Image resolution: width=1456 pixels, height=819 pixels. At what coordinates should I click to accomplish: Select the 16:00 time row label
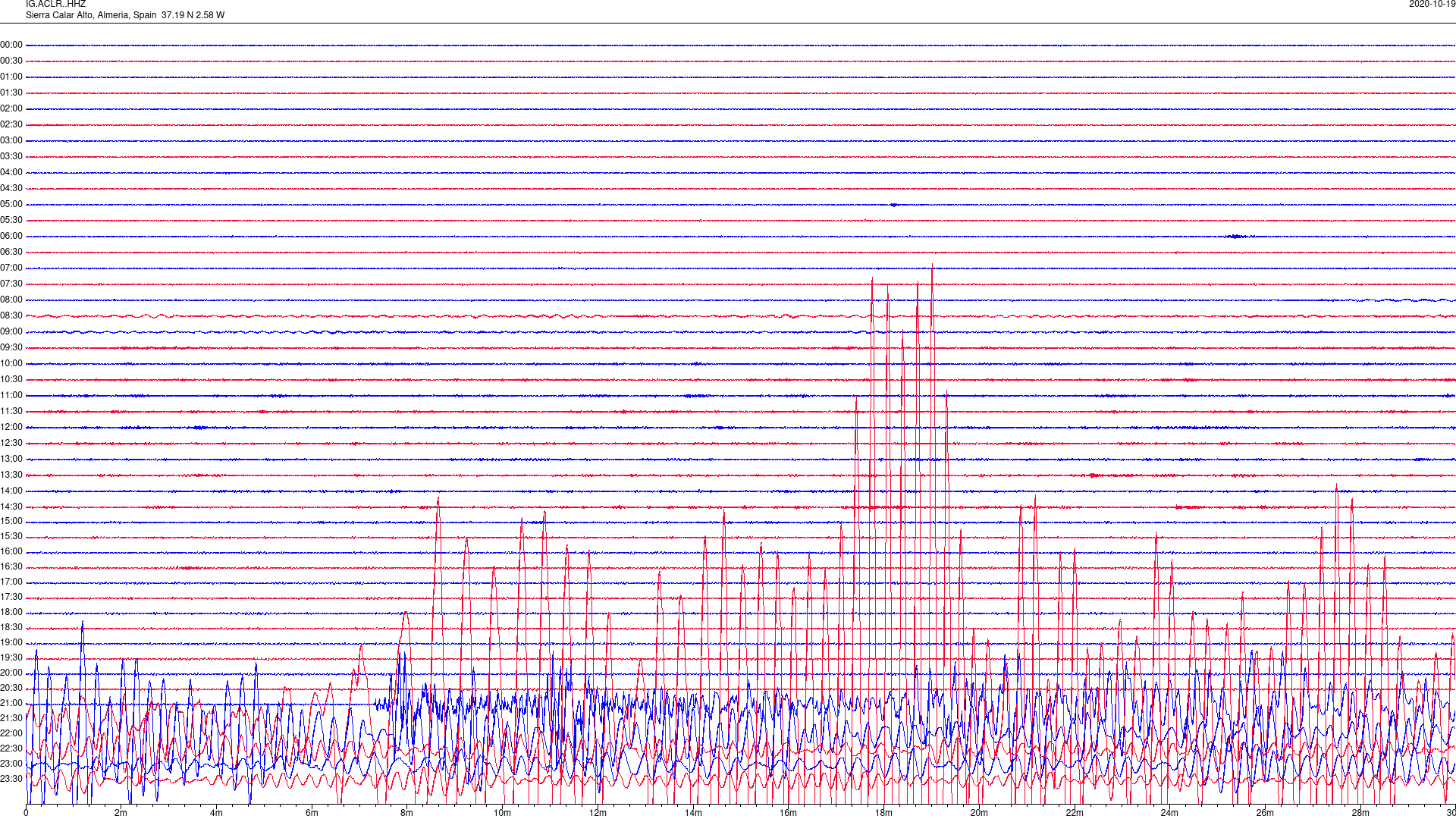pos(11,551)
